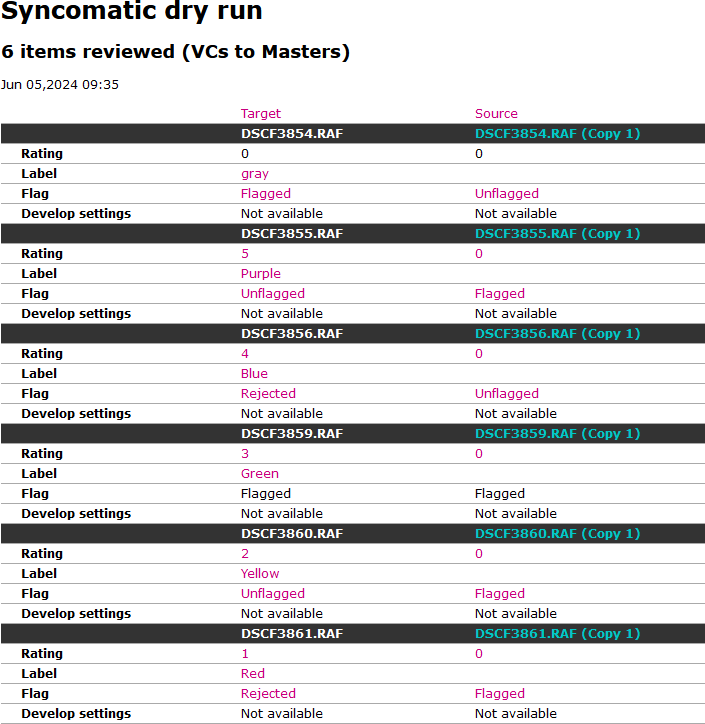Click the target rating value 5
The width and height of the screenshot is (705, 724).
tap(245, 254)
